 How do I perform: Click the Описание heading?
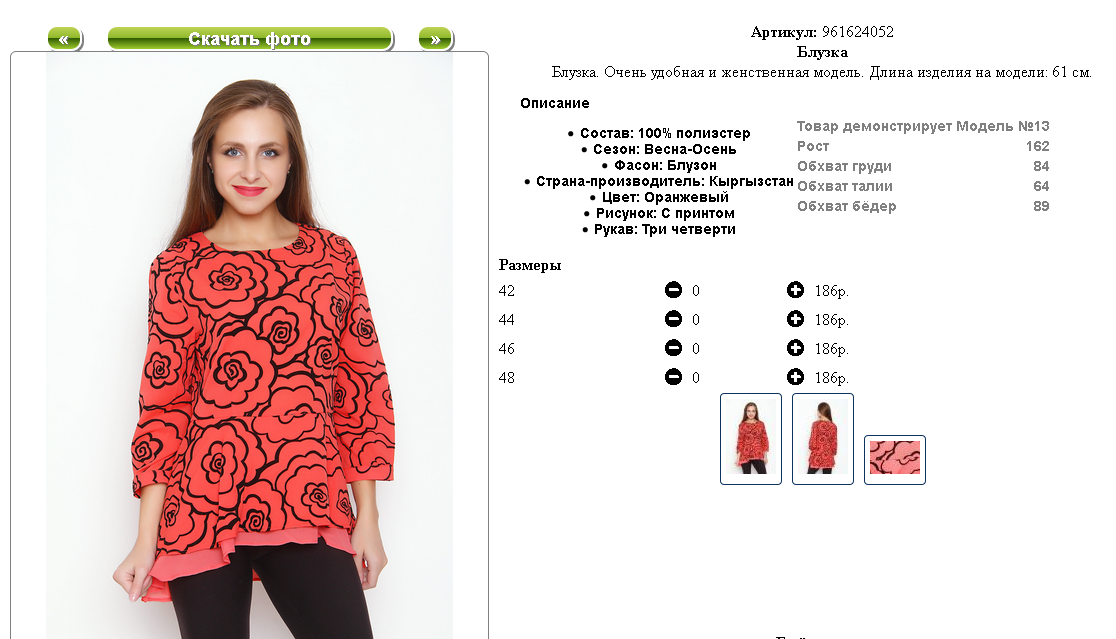tap(554, 103)
